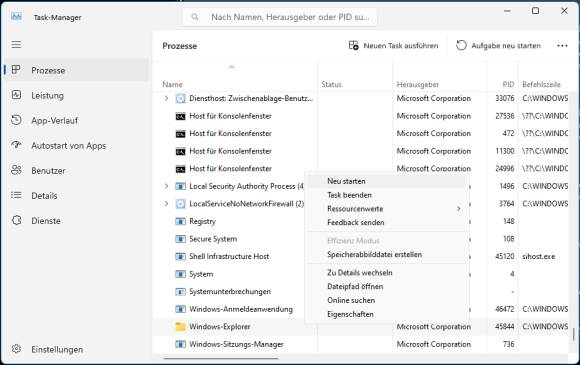Click the Windows-Sitzungs-Manager process icon
The width and height of the screenshot is (580, 365).
tap(180, 344)
